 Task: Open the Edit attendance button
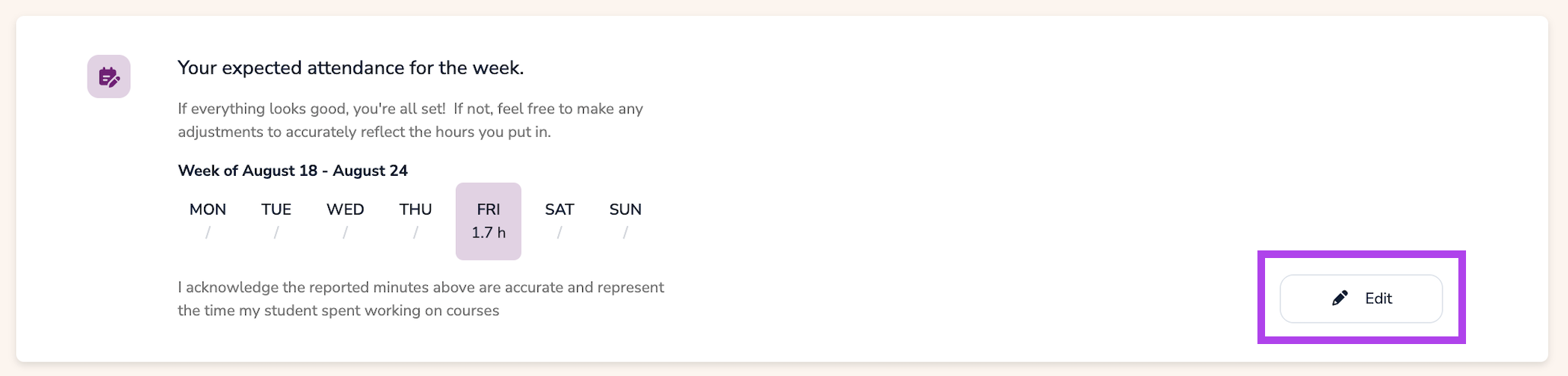coord(1361,298)
